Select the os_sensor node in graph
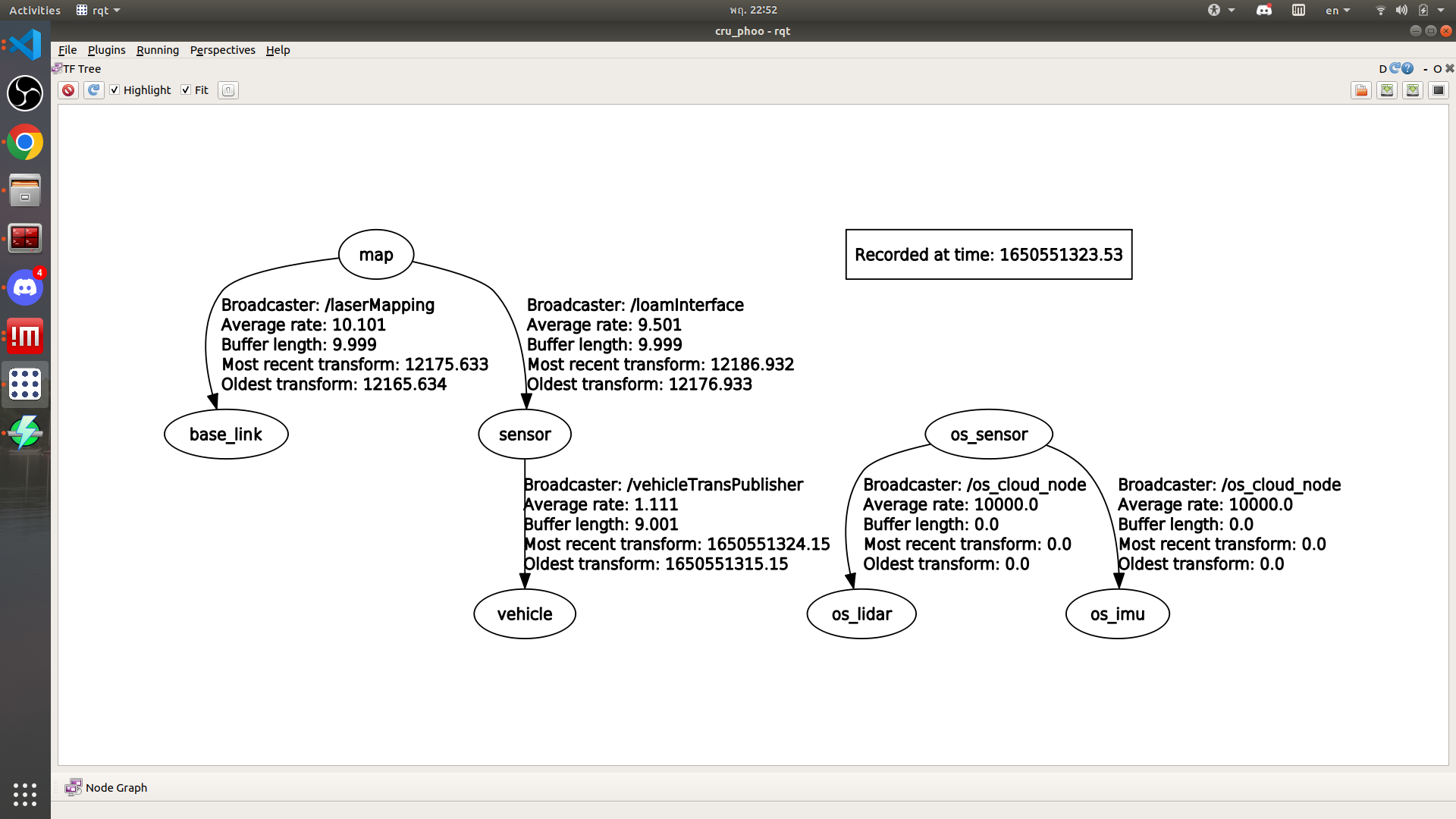1456x819 pixels. (x=988, y=435)
